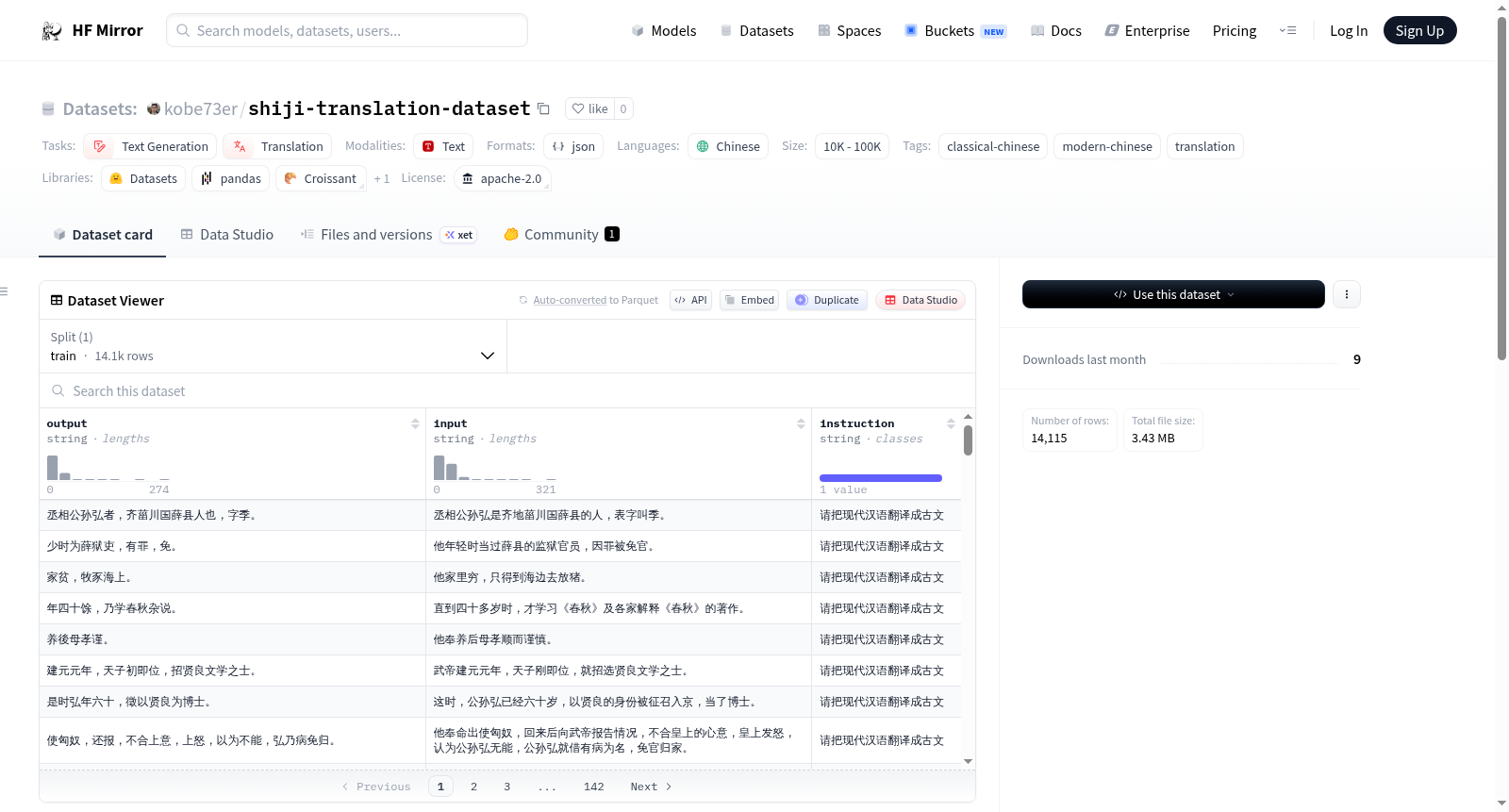Click the modern-chinese tag
The height and width of the screenshot is (812, 1509).
coord(1107,146)
